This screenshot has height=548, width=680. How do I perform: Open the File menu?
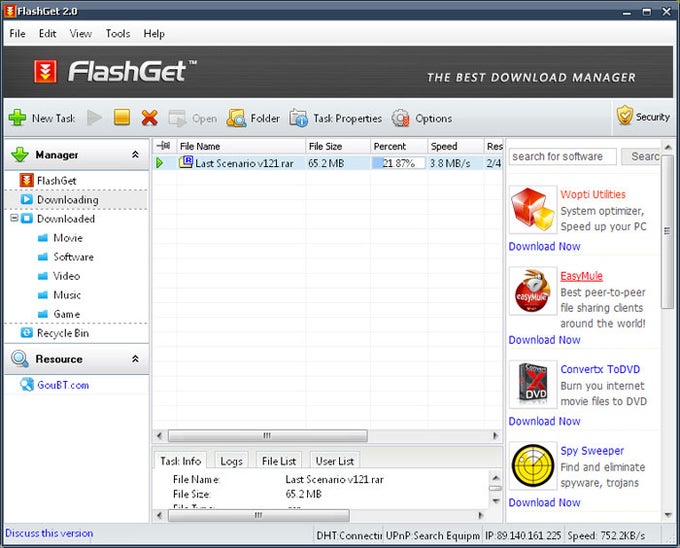pos(17,33)
